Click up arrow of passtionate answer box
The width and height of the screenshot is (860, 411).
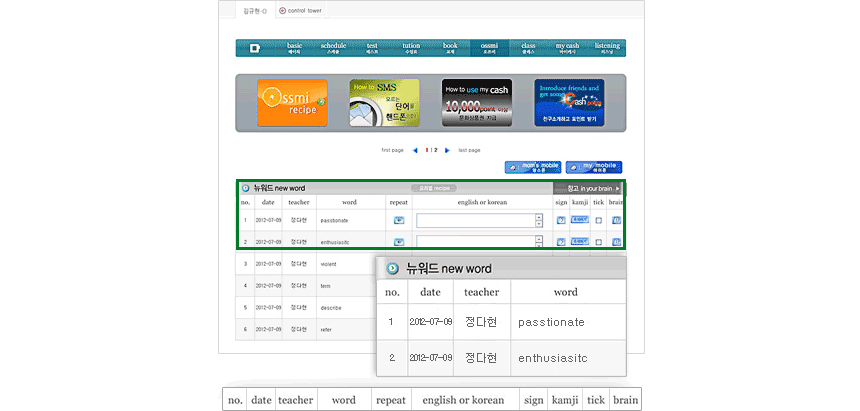coord(539,217)
